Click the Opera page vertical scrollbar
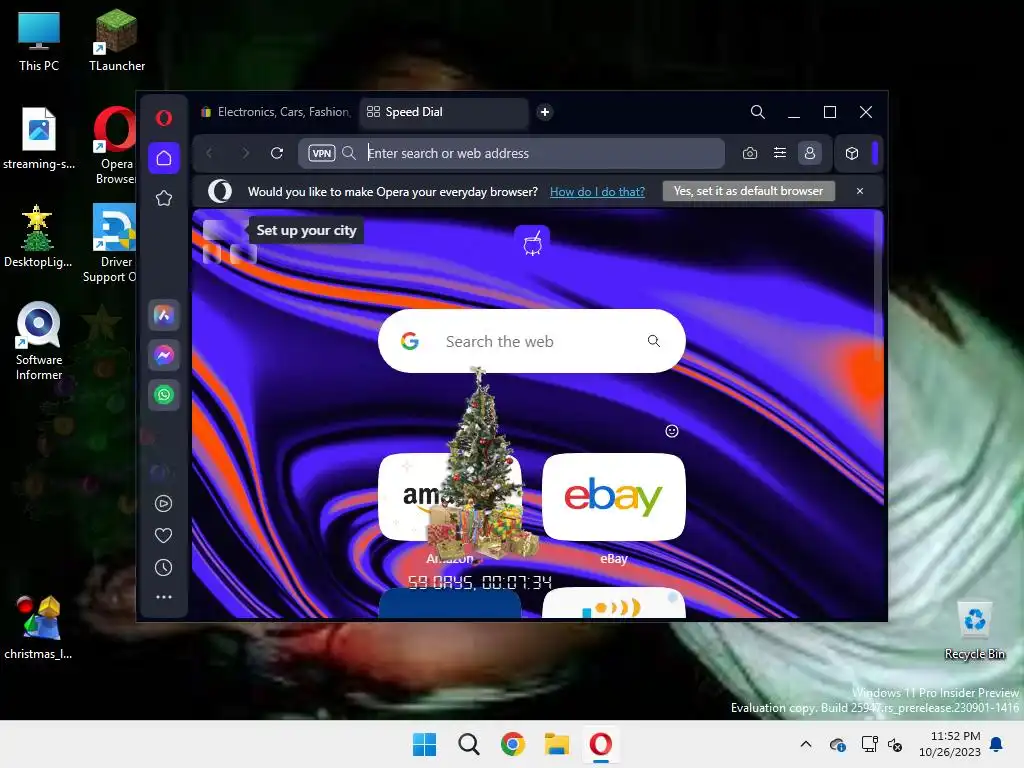Viewport: 1024px width, 768px height. 879,287
